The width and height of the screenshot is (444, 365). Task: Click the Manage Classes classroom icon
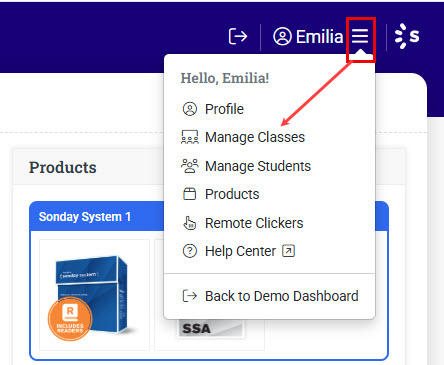pyautogui.click(x=190, y=137)
